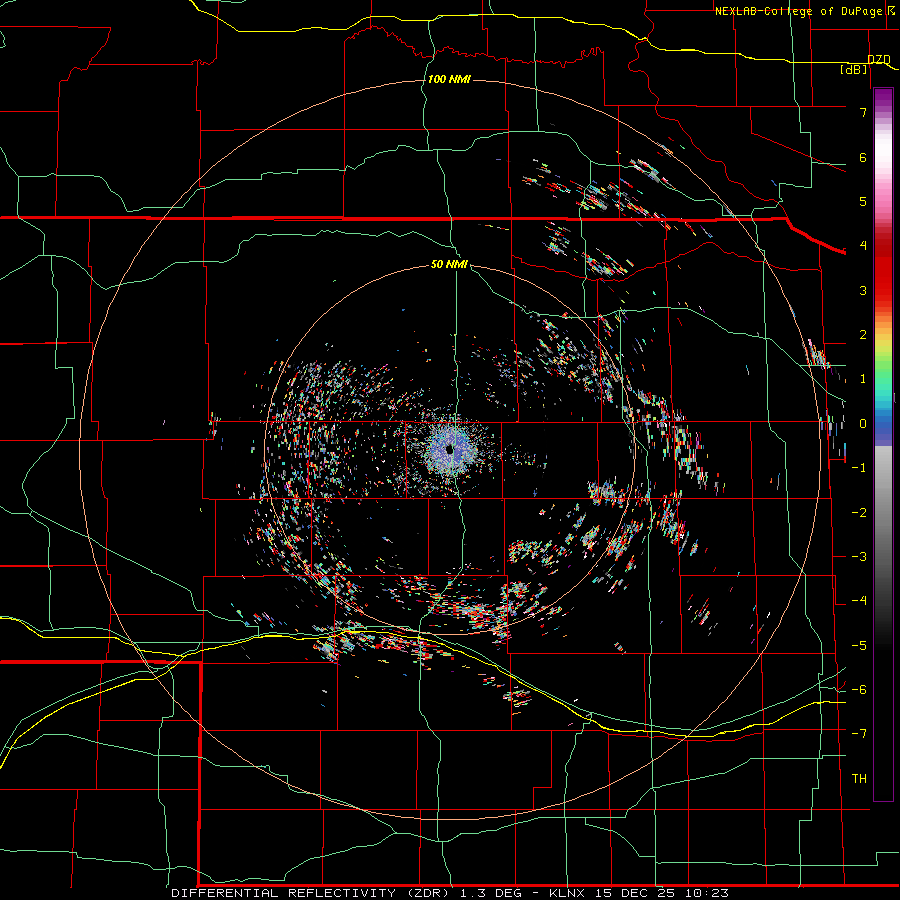Click the 6 value on color scale

click(x=863, y=157)
